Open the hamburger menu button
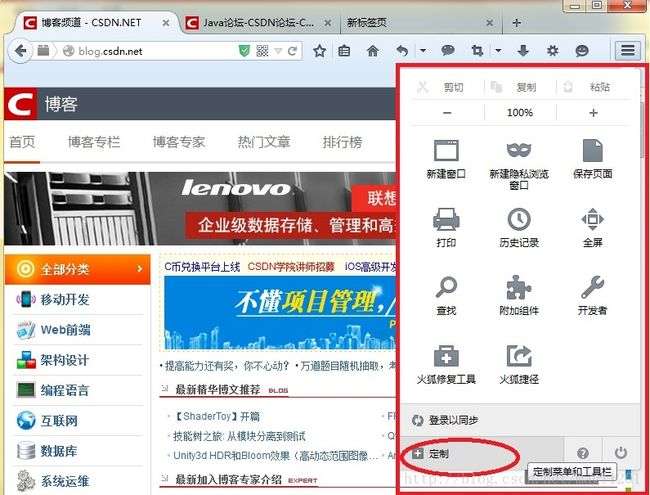The width and height of the screenshot is (650, 495). click(x=627, y=51)
